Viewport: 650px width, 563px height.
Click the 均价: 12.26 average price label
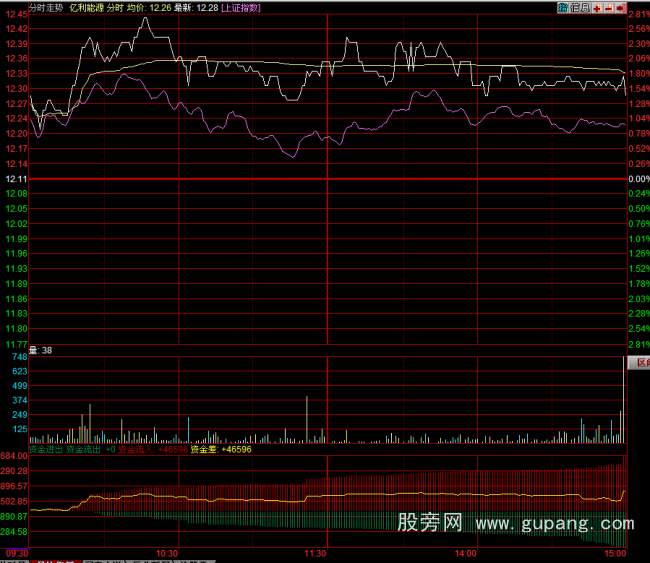pos(149,7)
